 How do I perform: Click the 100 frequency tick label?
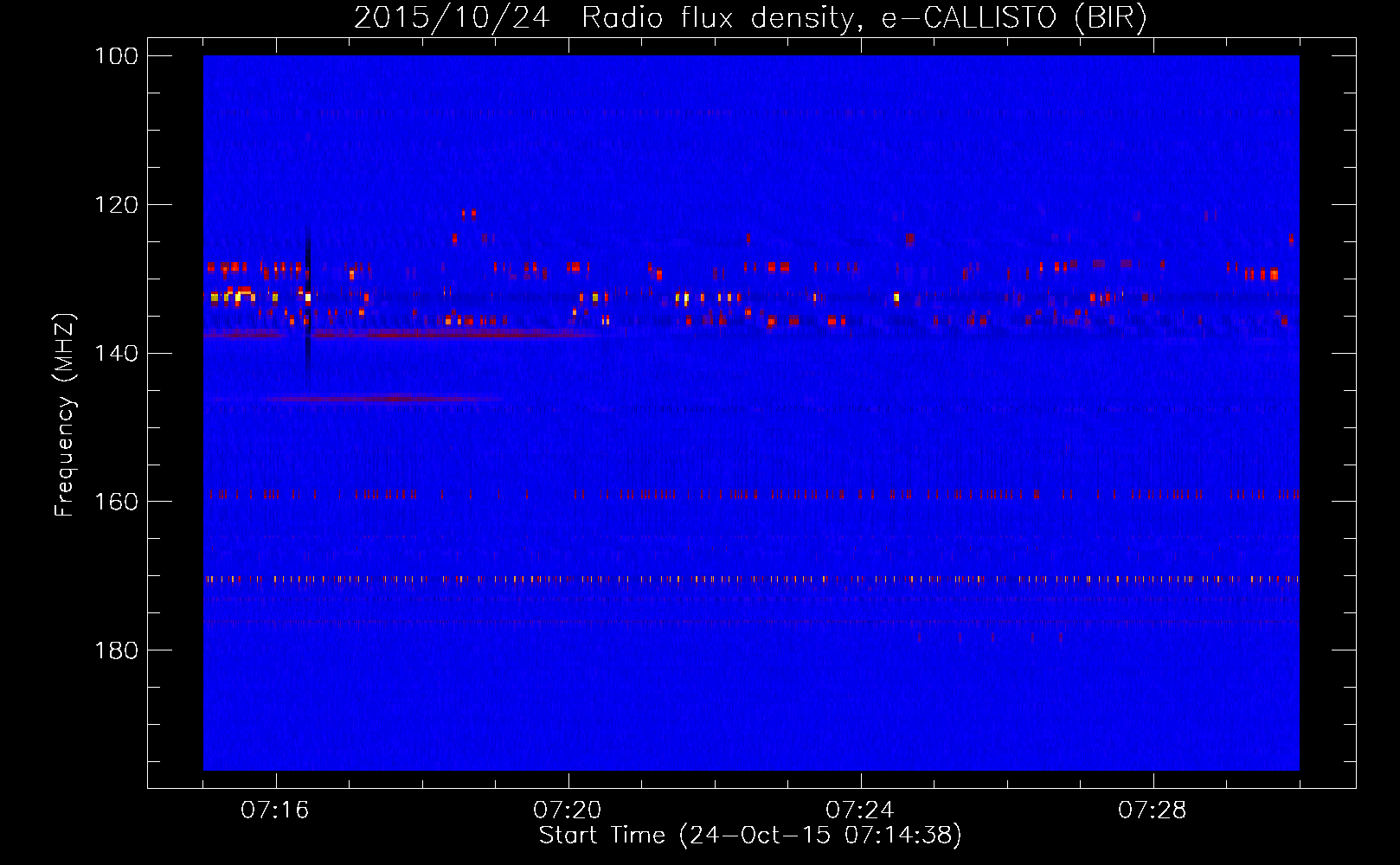point(117,56)
